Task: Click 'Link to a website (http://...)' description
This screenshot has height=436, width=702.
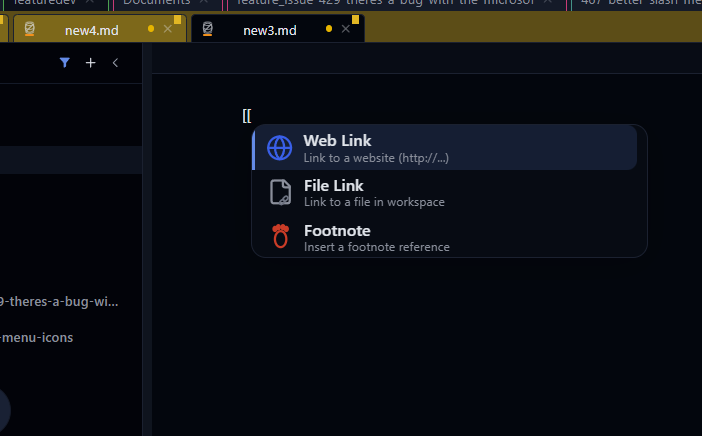Action: click(x=376, y=158)
